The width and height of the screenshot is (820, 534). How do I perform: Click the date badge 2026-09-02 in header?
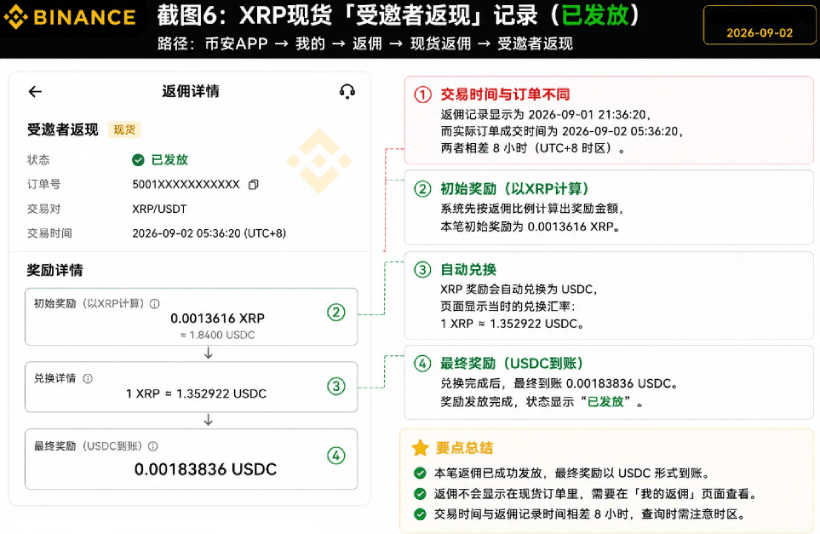(x=759, y=32)
